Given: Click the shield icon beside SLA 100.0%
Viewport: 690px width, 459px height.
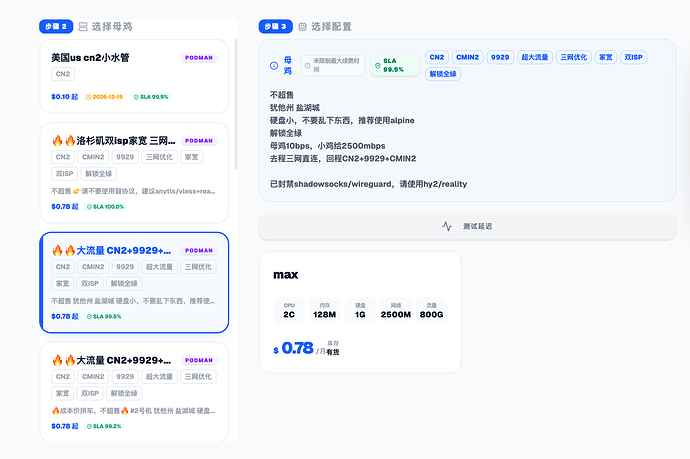Looking at the screenshot, I should pyautogui.click(x=89, y=207).
